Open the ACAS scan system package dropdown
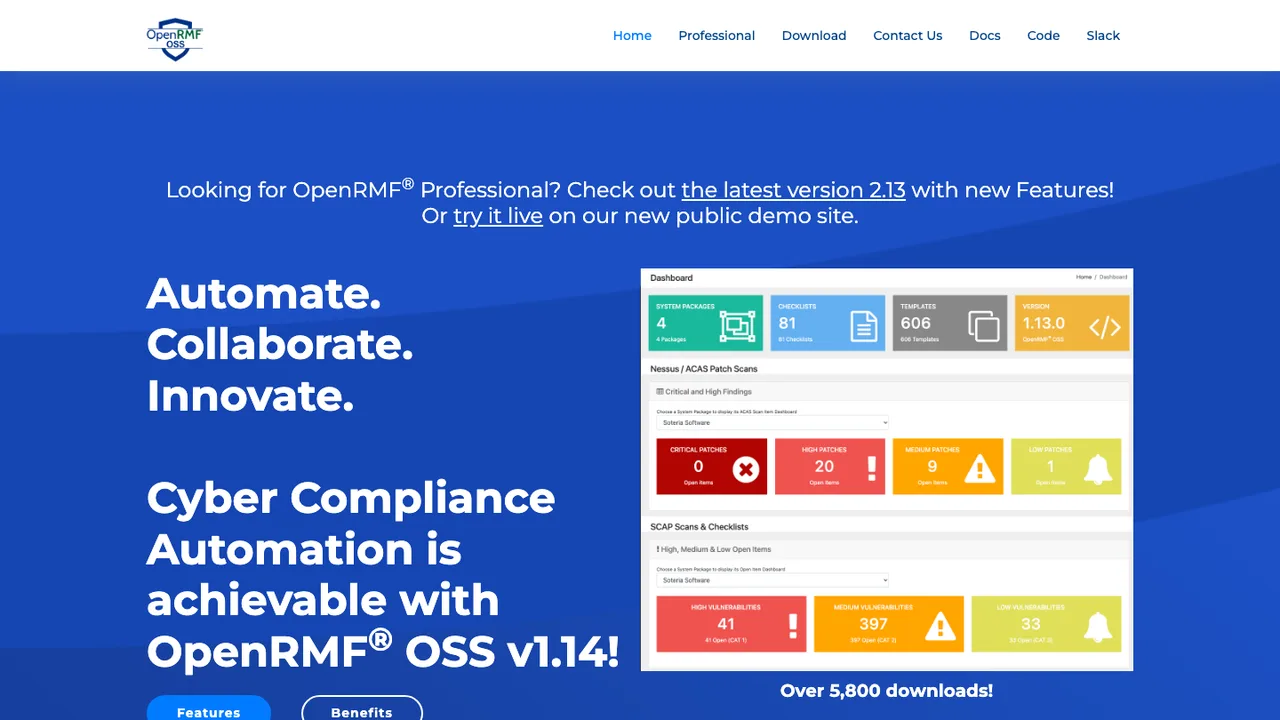Viewport: 1280px width, 720px height. click(x=772, y=423)
